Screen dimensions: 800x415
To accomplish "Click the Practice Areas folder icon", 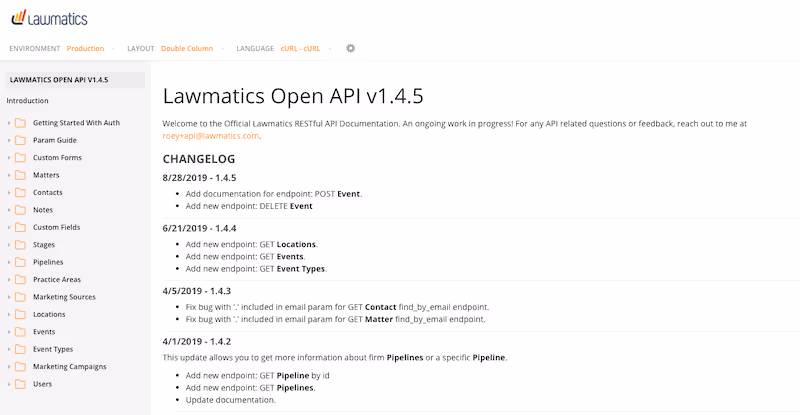I will coord(20,280).
